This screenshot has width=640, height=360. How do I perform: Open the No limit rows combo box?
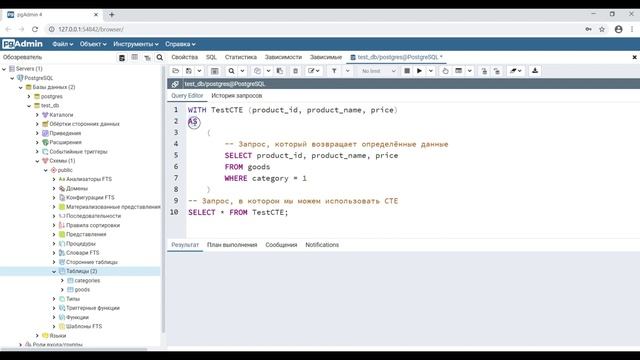point(378,71)
